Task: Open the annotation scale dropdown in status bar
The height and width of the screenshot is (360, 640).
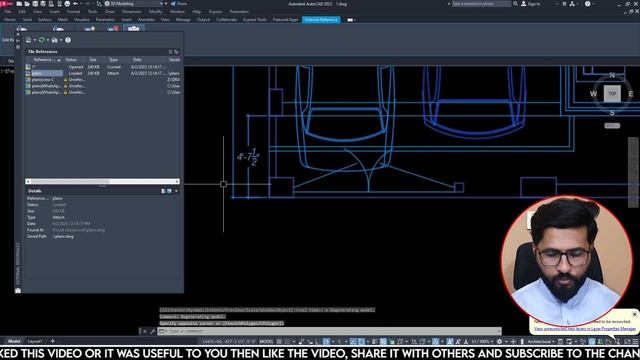Action: click(481, 341)
